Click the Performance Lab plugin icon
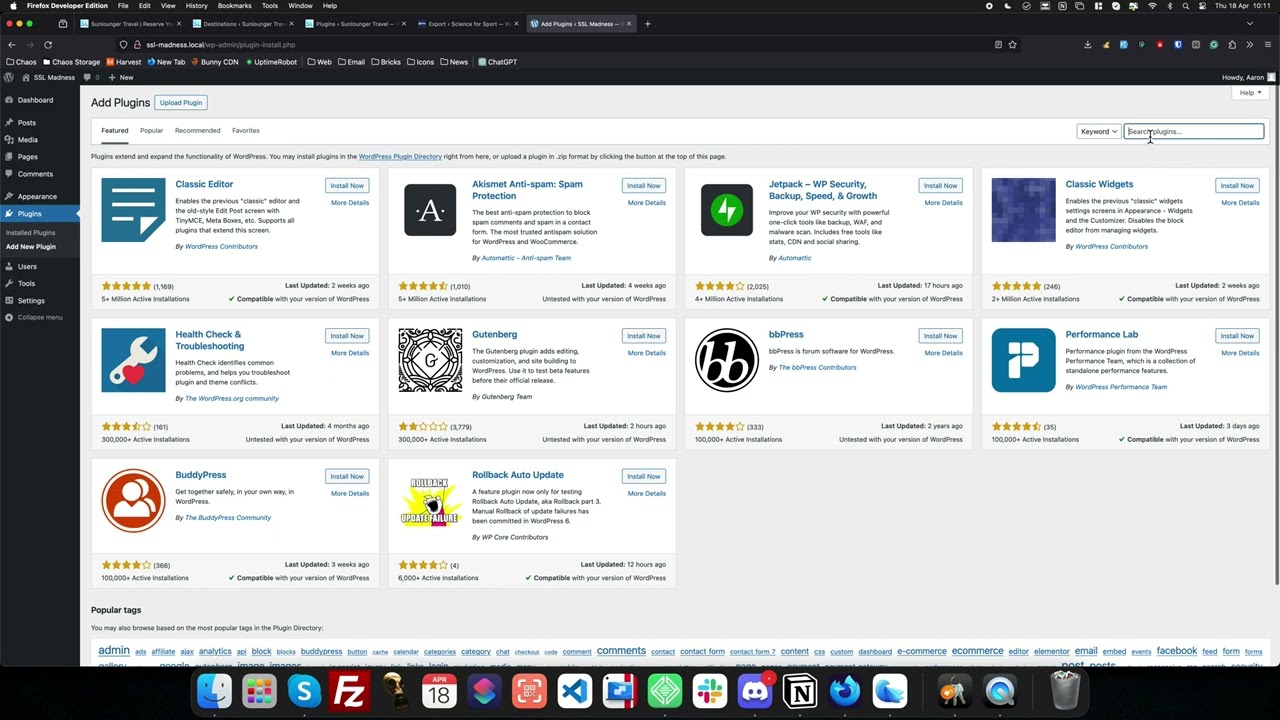This screenshot has height=720, width=1280. tap(1023, 360)
